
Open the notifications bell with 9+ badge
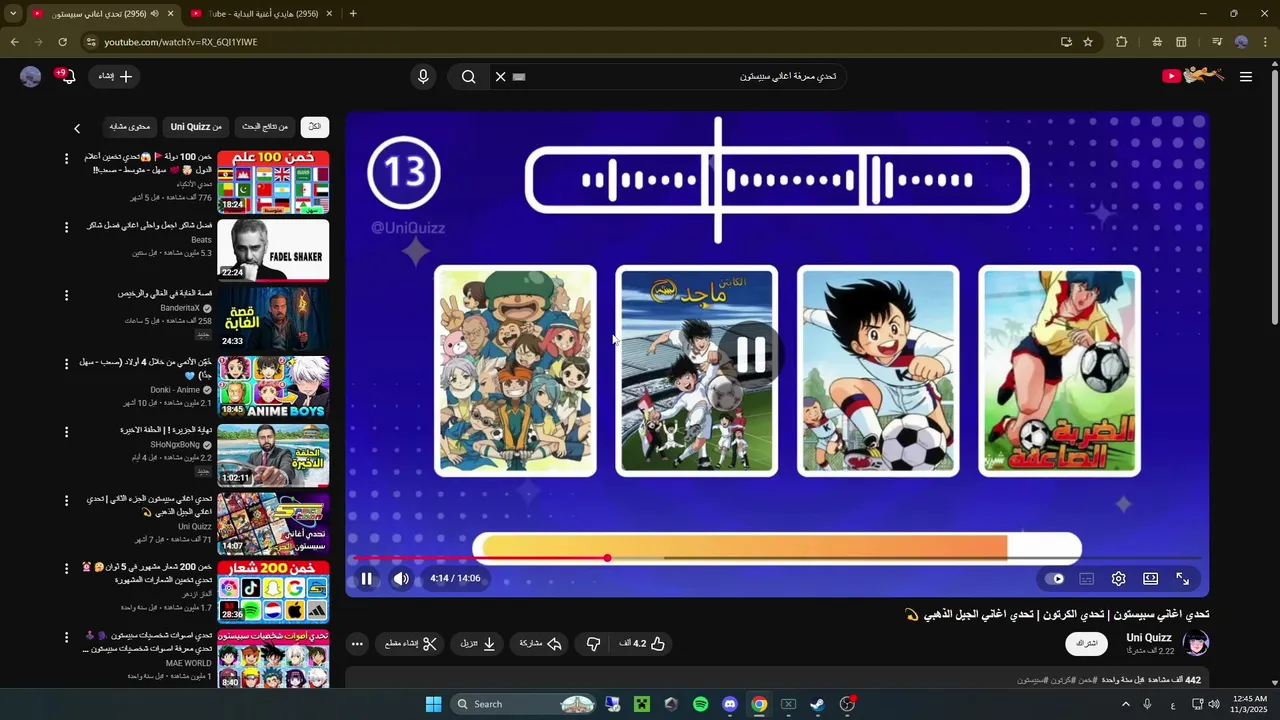(x=66, y=76)
